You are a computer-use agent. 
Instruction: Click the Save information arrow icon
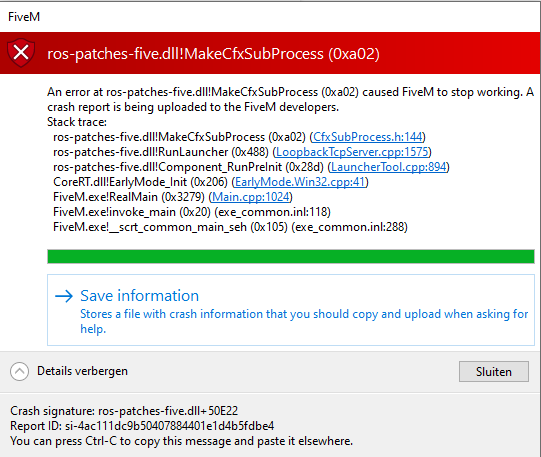click(x=64, y=296)
